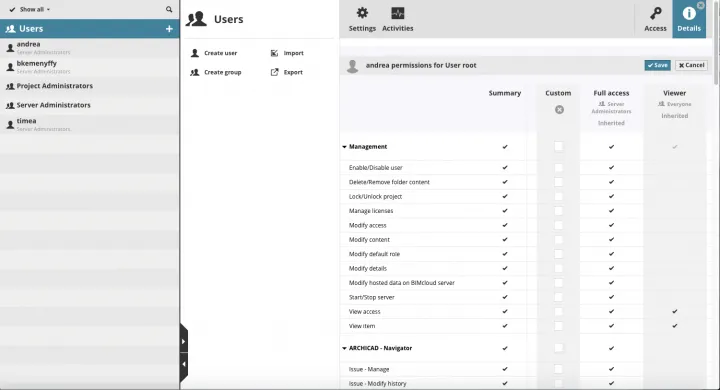Click the Create group link
The height and width of the screenshot is (390, 720).
[x=223, y=72]
